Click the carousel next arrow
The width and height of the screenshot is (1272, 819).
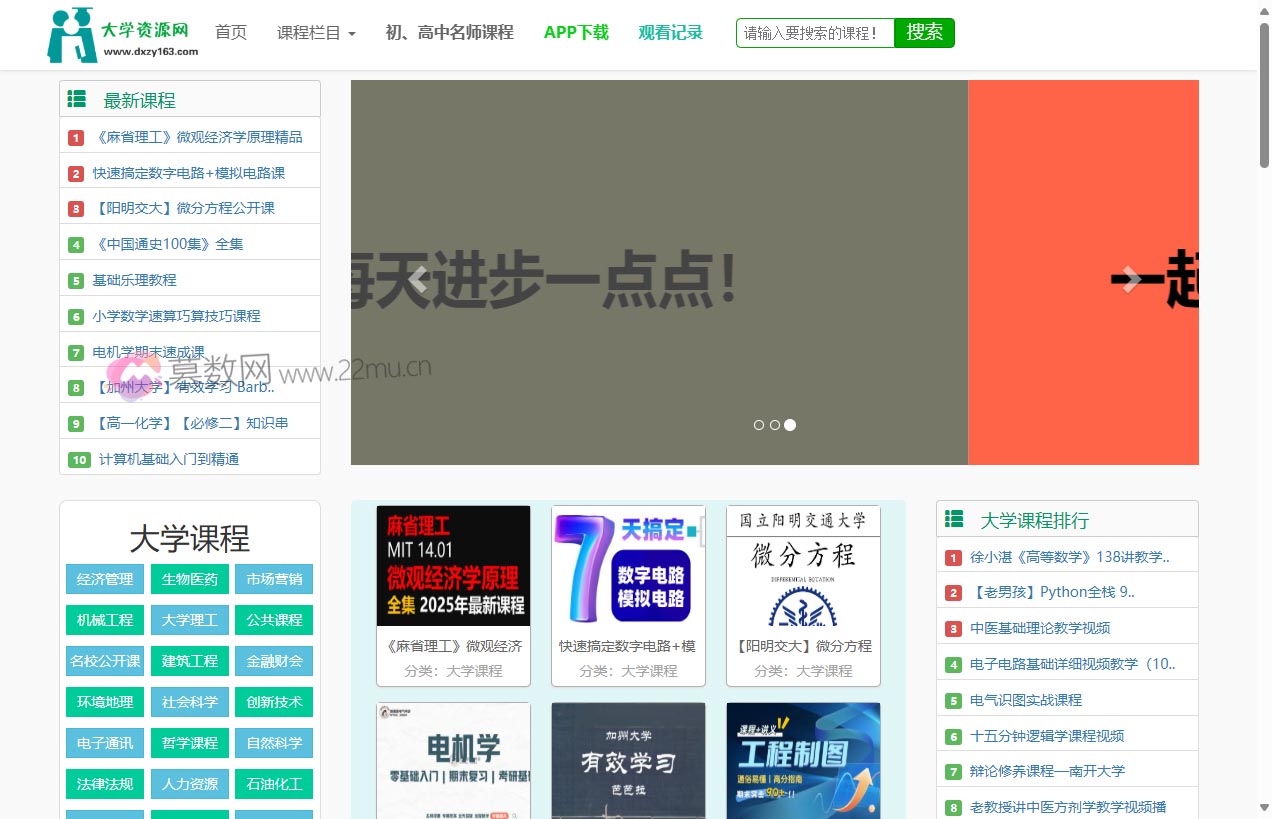tap(1130, 279)
